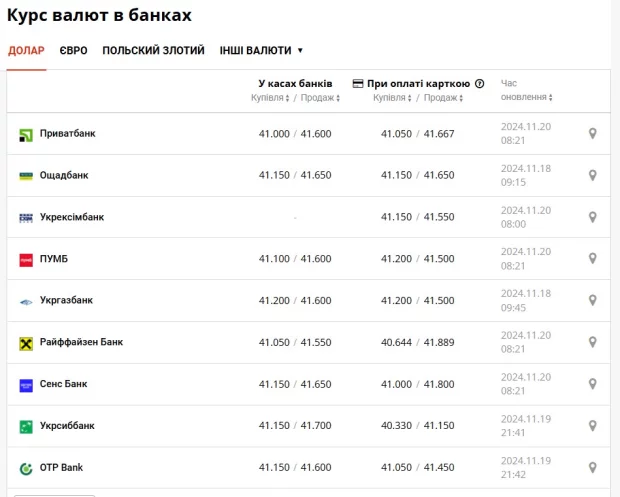Click the Raiffeisen Bank logo icon
Screen dimensions: 620x497
coord(26,343)
